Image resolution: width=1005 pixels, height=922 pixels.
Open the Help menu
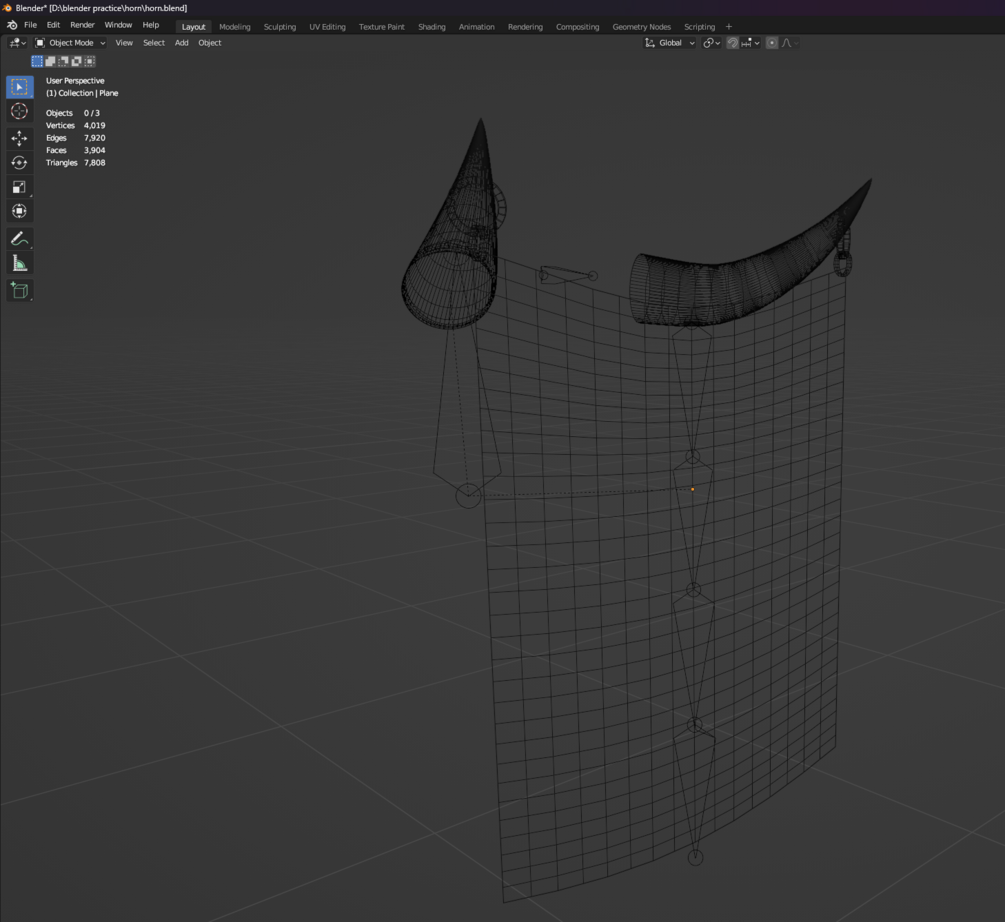click(x=151, y=25)
